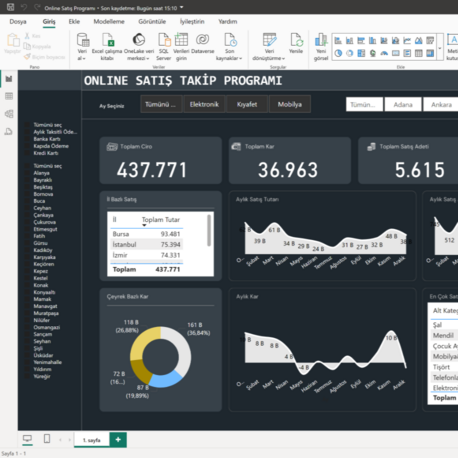Open the Dataverse connector
The image size is (458, 458).
point(203,43)
